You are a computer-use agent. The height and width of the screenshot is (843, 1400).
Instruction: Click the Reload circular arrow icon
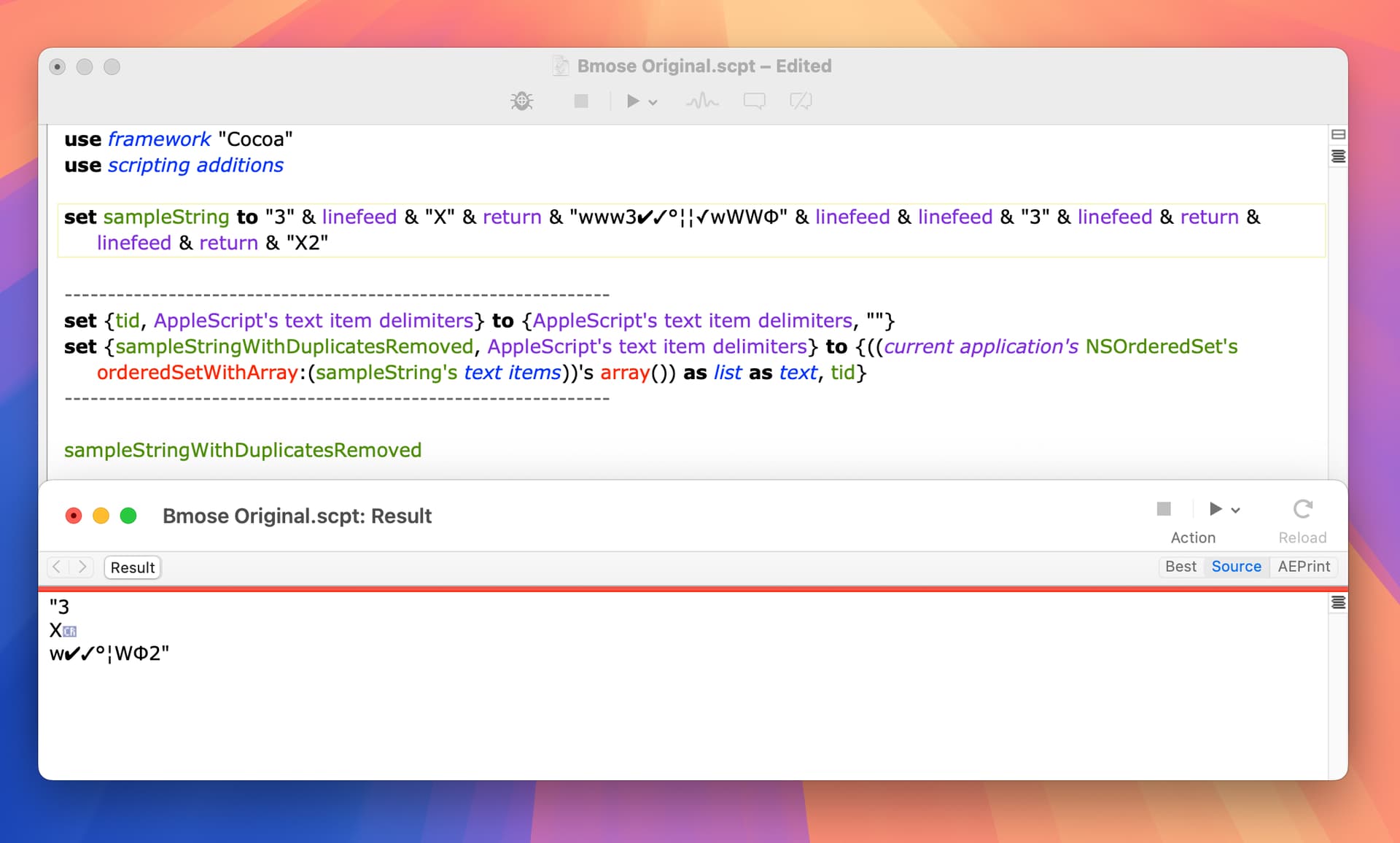coord(1303,508)
